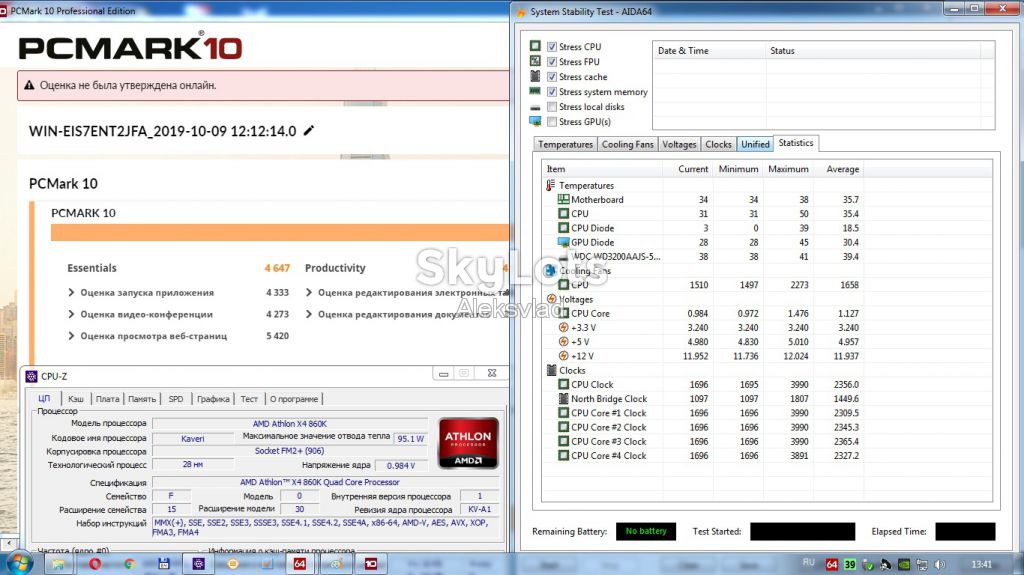Screen dimensions: 1024x575
Task: Switch to the Clocks tab in AIDA64
Action: pyautogui.click(x=718, y=144)
